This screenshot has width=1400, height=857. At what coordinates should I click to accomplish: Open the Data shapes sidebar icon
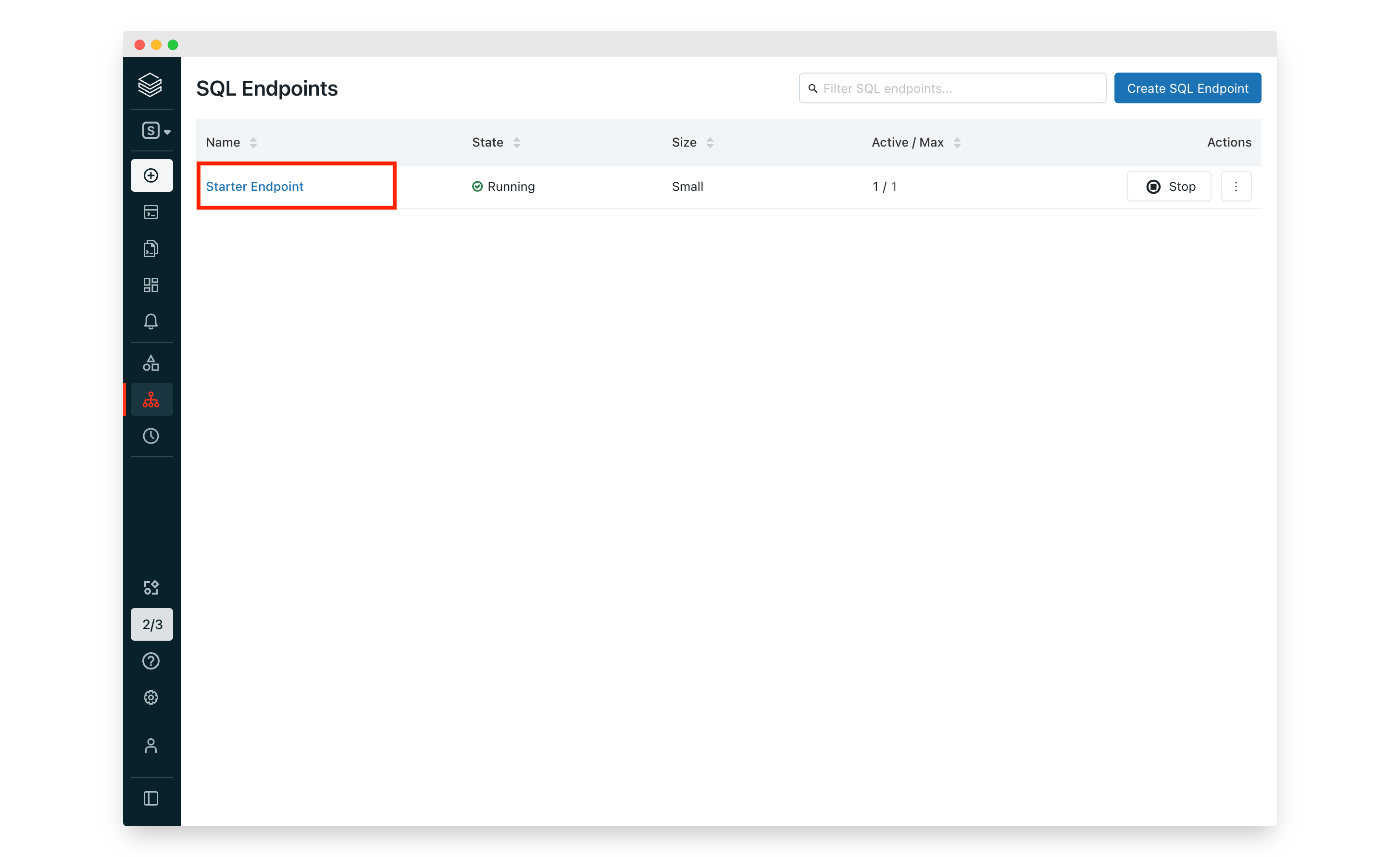(x=151, y=363)
